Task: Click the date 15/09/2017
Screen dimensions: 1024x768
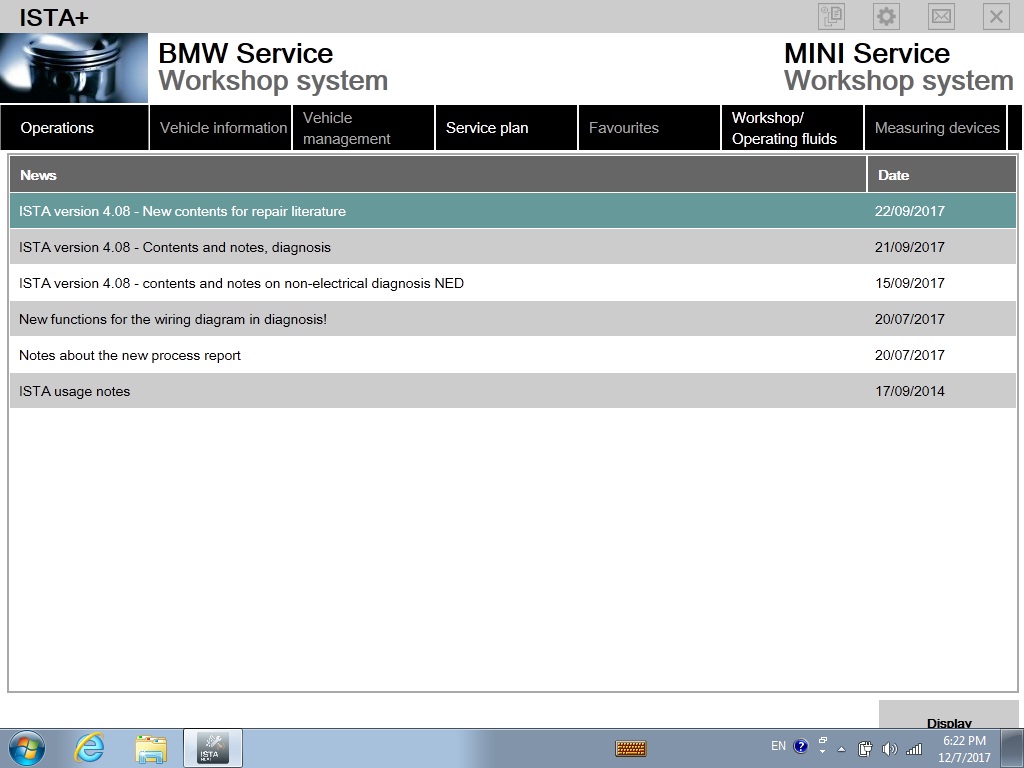Action: click(910, 283)
